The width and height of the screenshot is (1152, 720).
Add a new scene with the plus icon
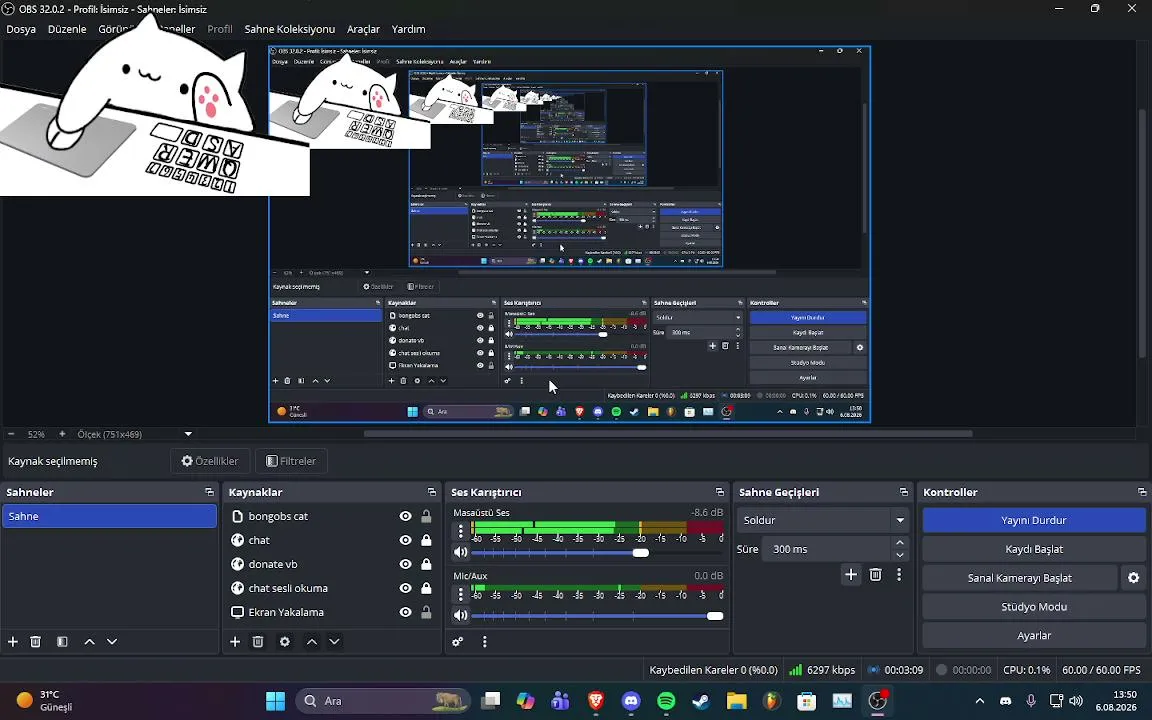[12, 641]
